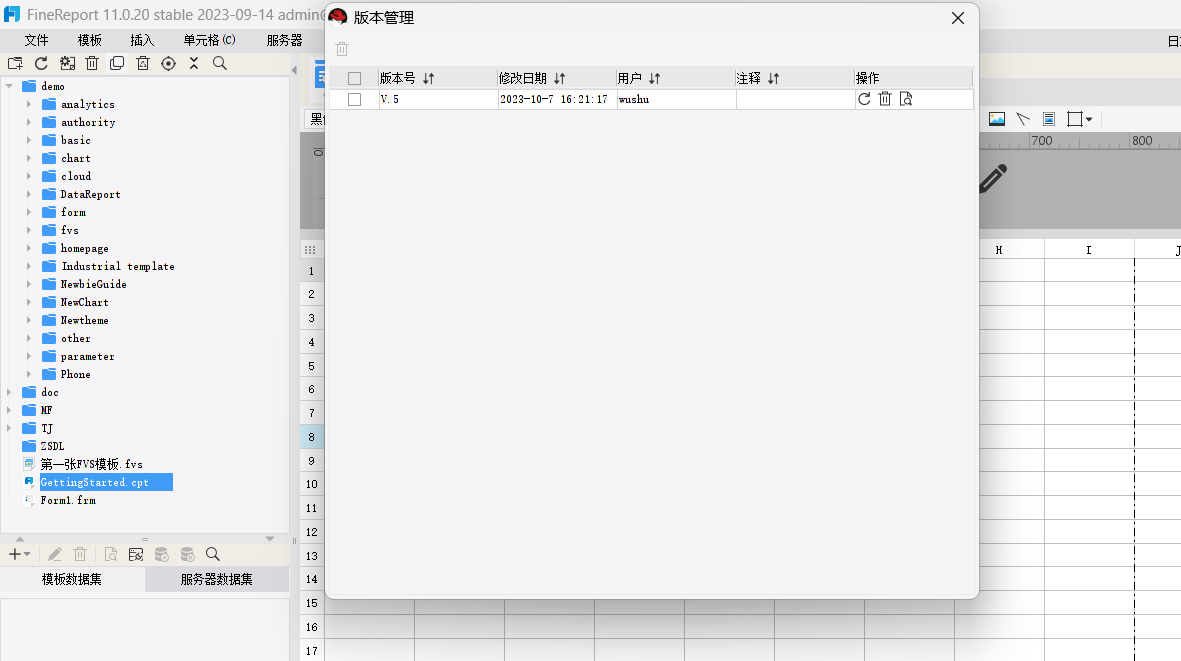Click the copy template icon in file toolbar
The image size is (1181, 661).
point(117,63)
